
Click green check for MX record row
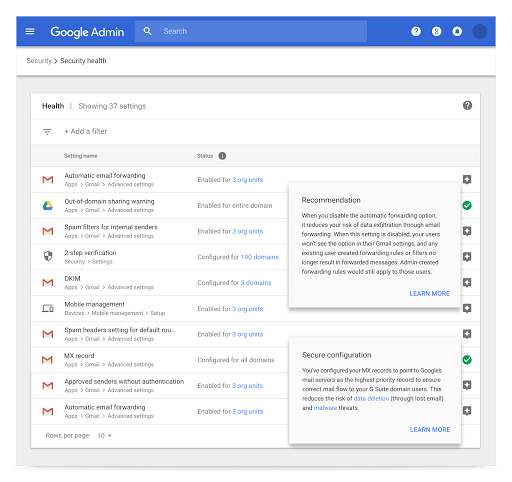point(467,360)
